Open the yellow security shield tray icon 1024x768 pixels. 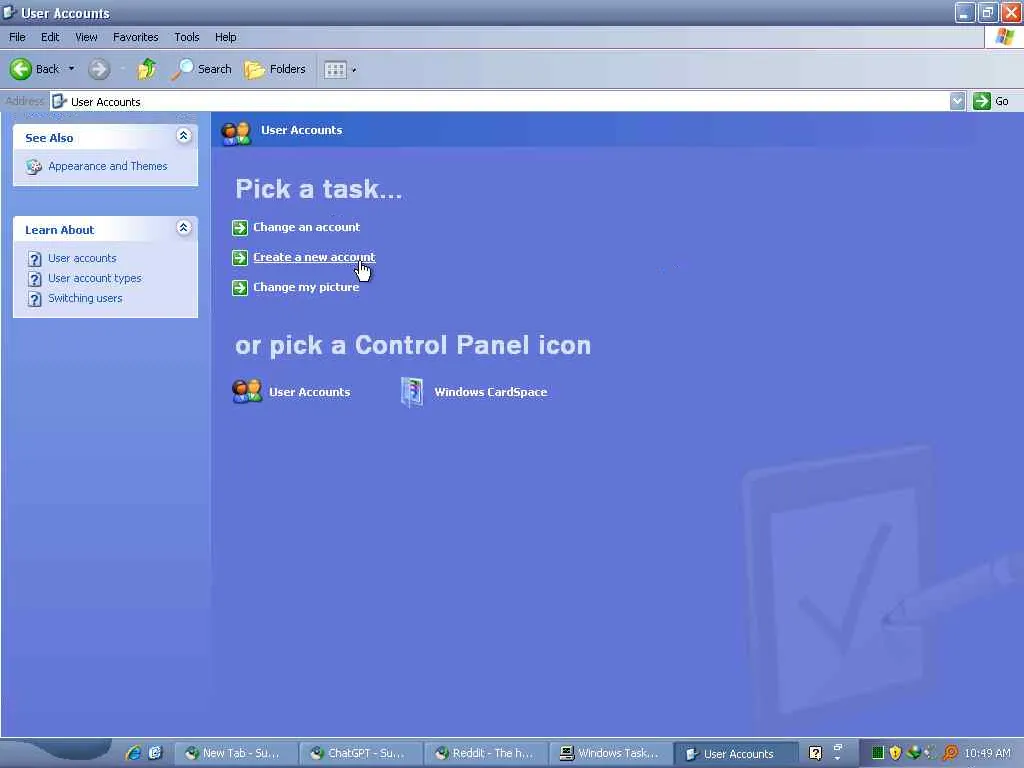point(895,753)
